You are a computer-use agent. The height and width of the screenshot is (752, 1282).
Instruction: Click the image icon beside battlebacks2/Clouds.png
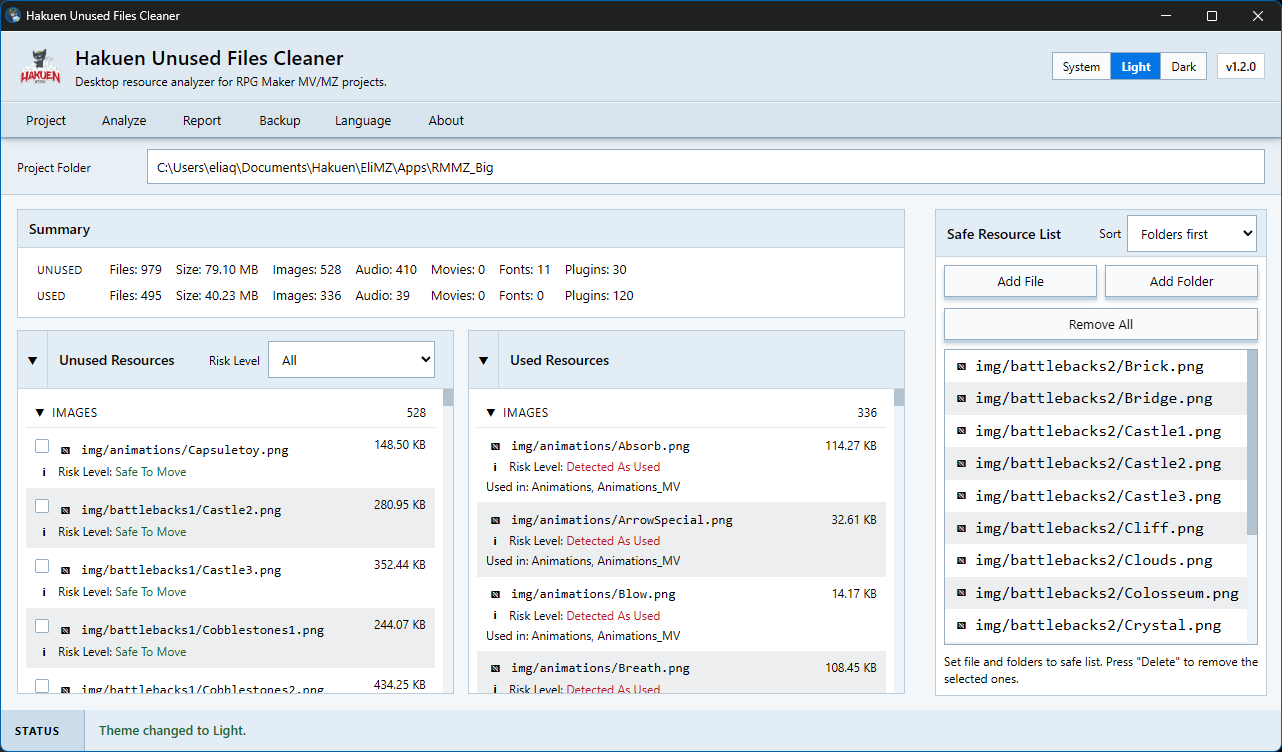pyautogui.click(x=961, y=560)
